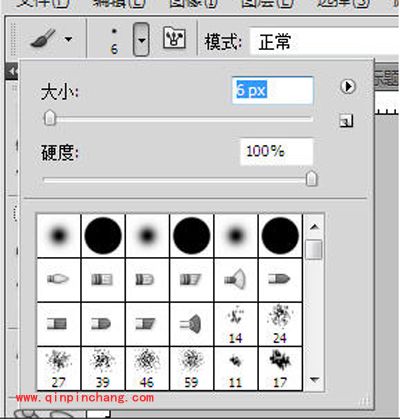
Task: Select the spatter brush labeled 27
Action: tap(59, 368)
